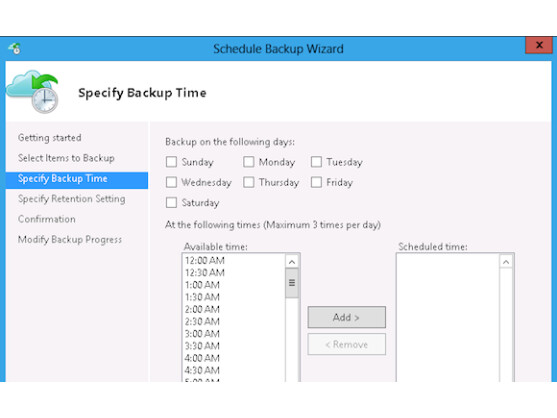The height and width of the screenshot is (418, 557).
Task: Click the Maximum 3 times per day text
Action: [322, 225]
